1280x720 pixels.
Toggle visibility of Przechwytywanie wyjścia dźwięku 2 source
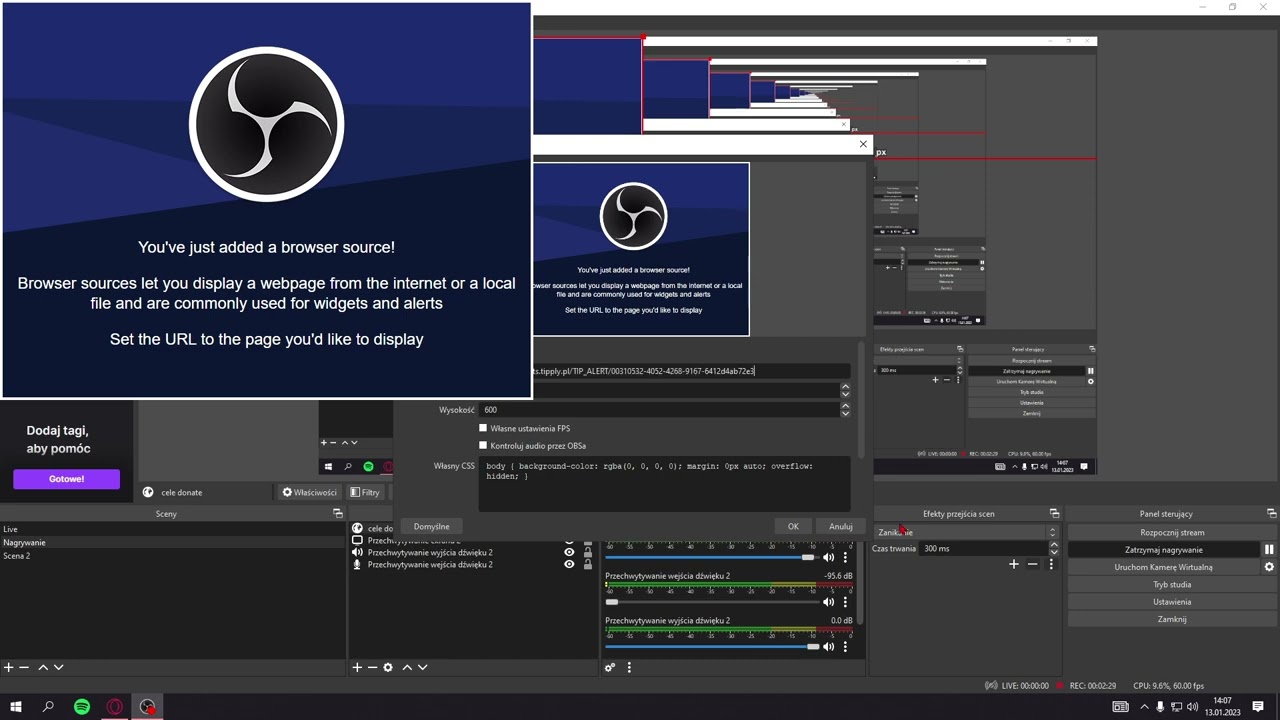[x=569, y=552]
